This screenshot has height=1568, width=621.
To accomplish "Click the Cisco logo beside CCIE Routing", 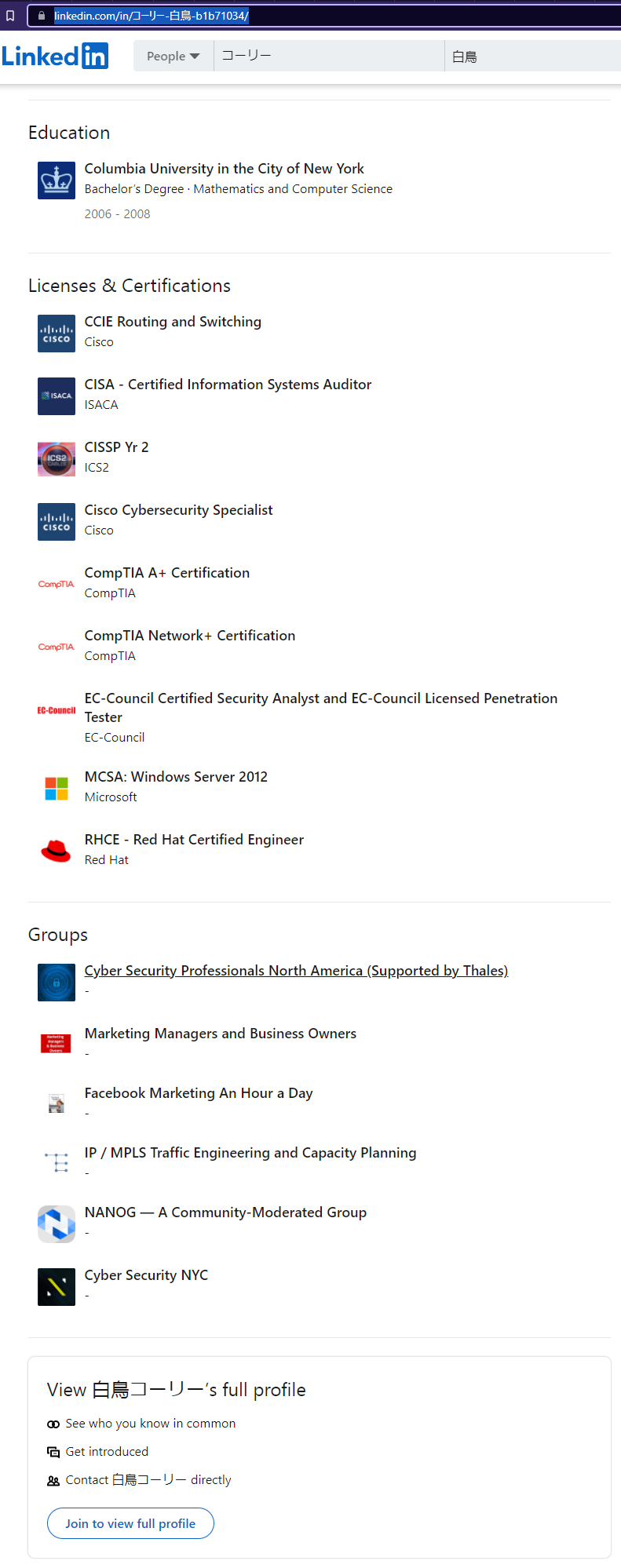I will (x=57, y=334).
